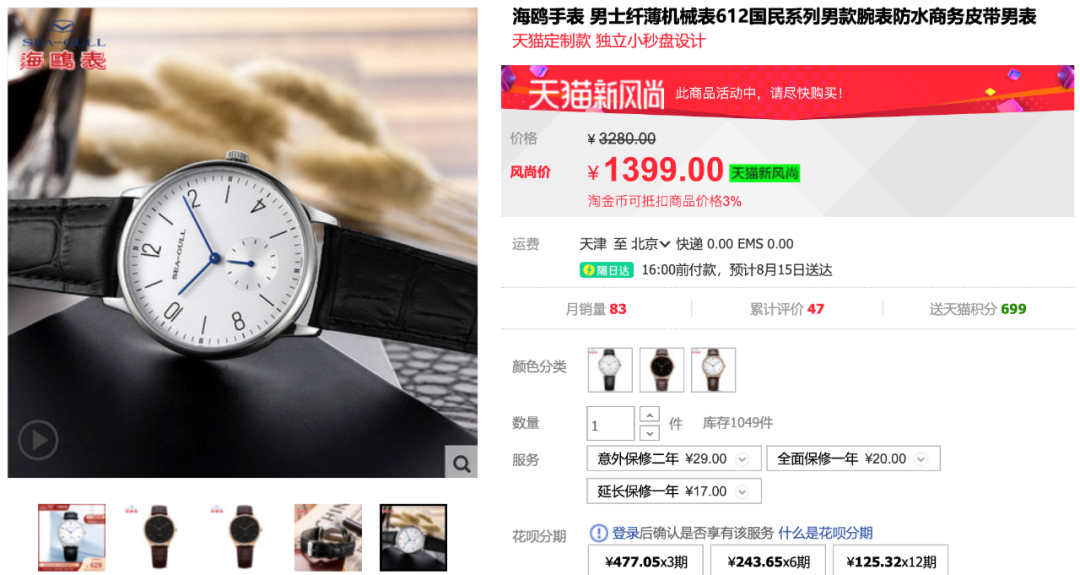Select the white dial black strap color

tap(610, 370)
